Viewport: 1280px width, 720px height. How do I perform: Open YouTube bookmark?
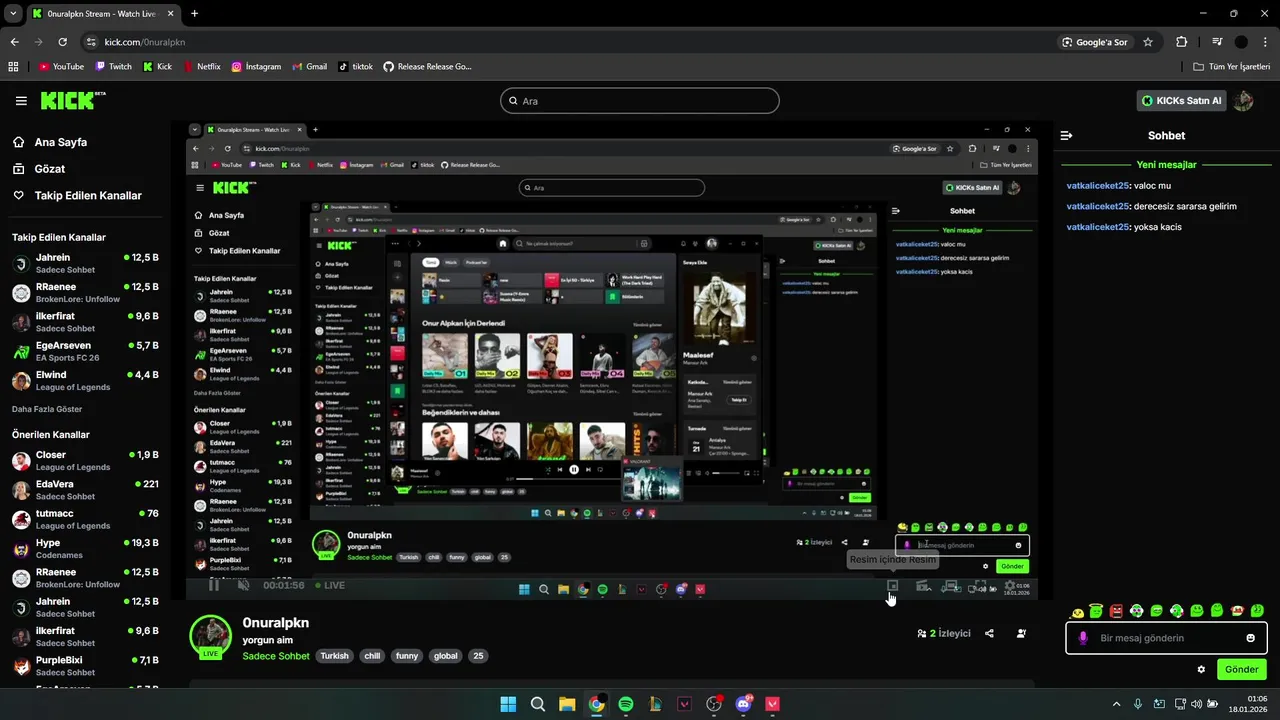coord(61,67)
